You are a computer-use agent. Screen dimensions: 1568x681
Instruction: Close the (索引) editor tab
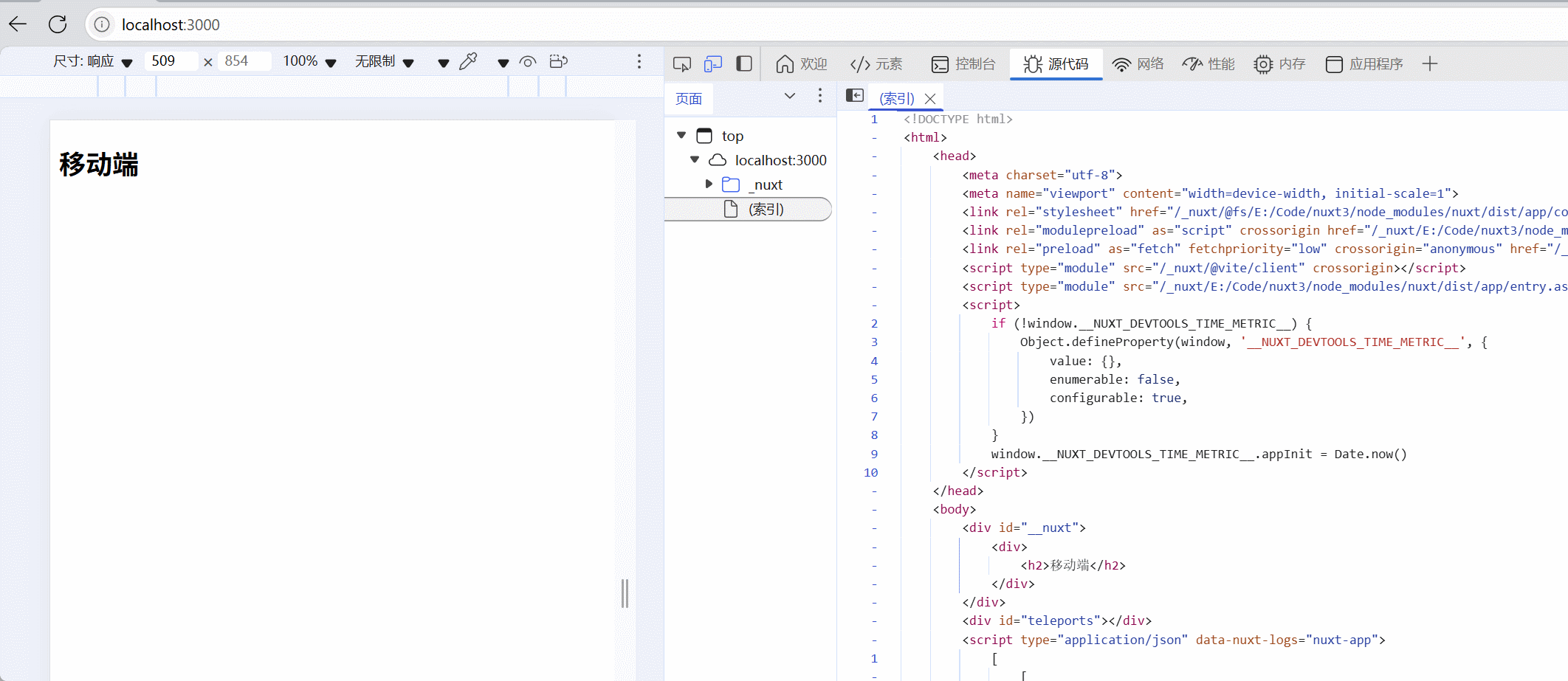tap(930, 98)
